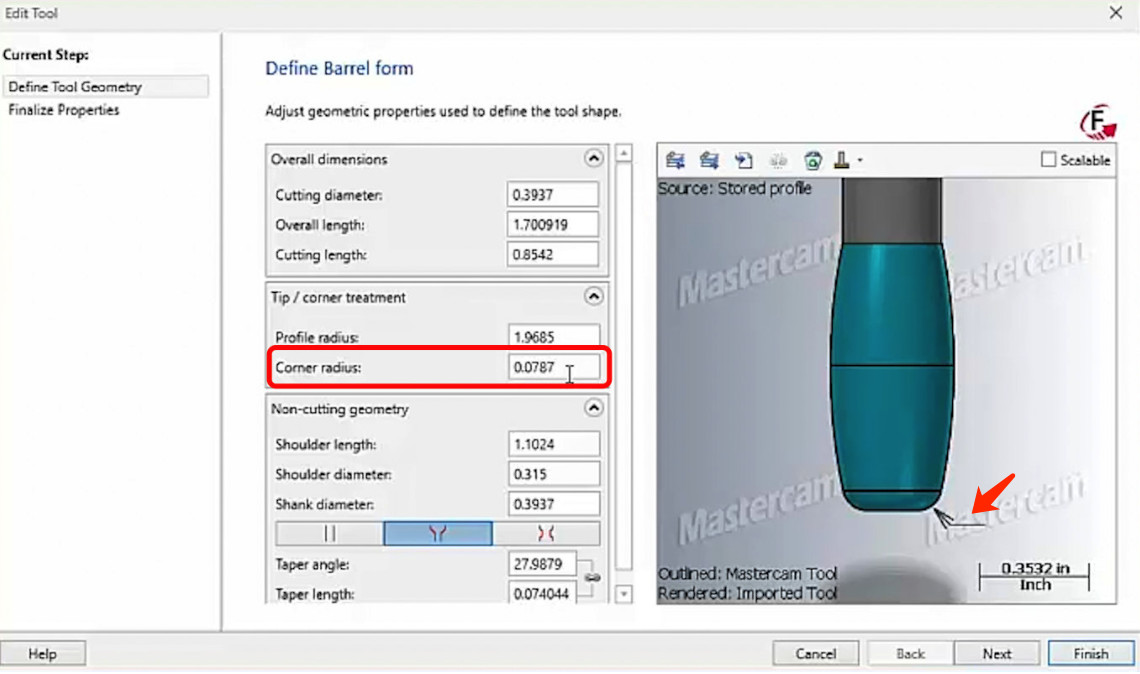The width and height of the screenshot is (1140, 674).
Task: Click the Cutting length field
Action: [x=553, y=254]
